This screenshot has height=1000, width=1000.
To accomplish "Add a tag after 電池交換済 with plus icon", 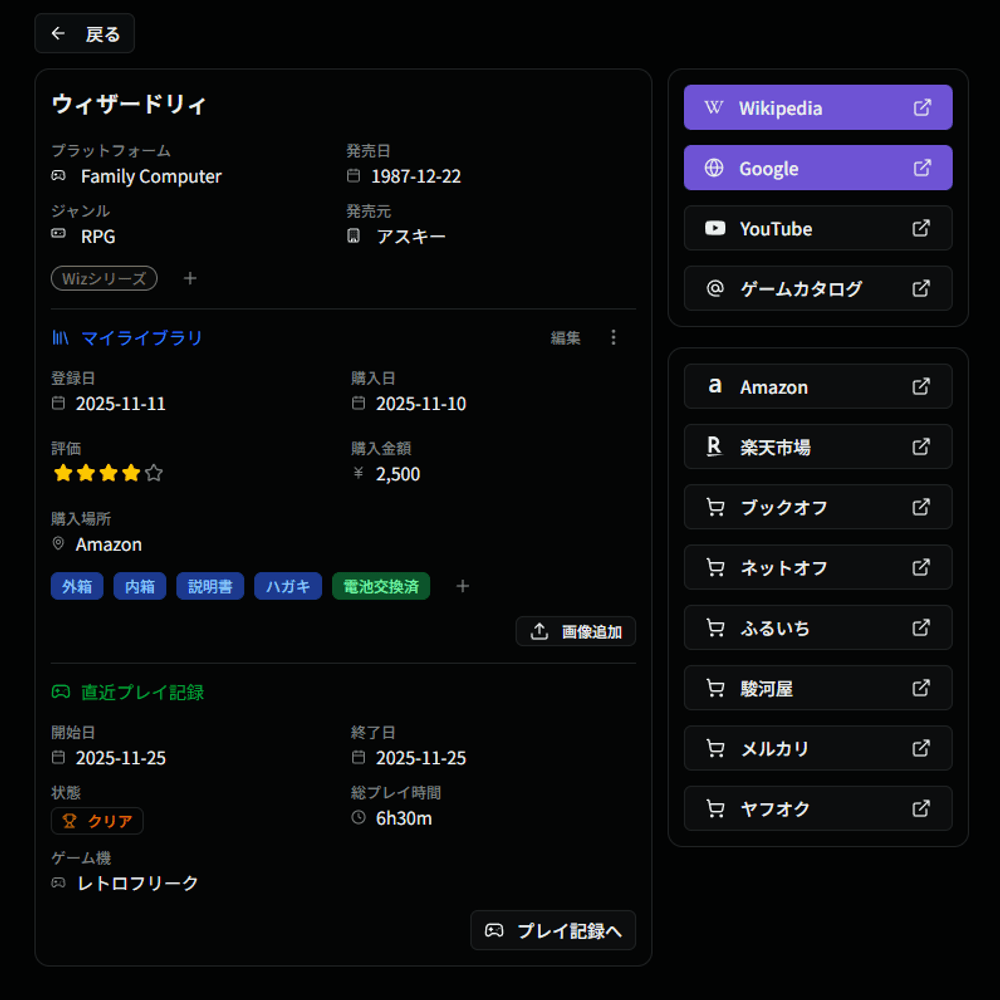I will [462, 586].
